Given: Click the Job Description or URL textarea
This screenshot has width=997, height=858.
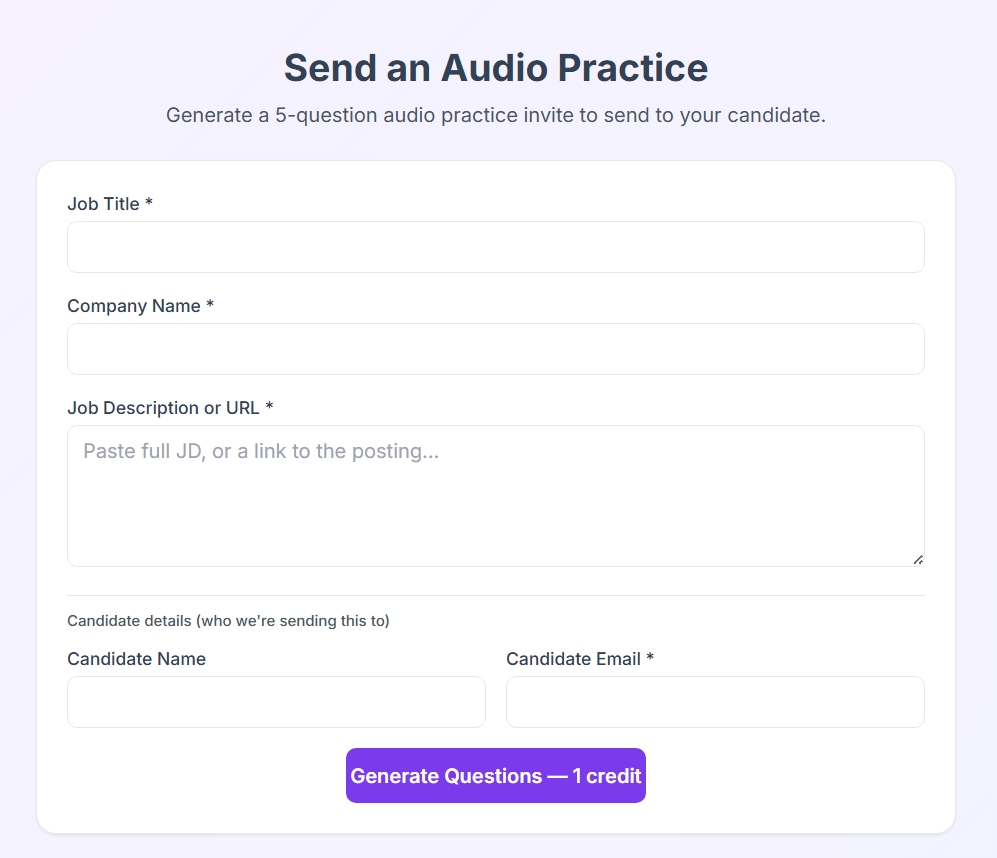Looking at the screenshot, I should (x=495, y=496).
